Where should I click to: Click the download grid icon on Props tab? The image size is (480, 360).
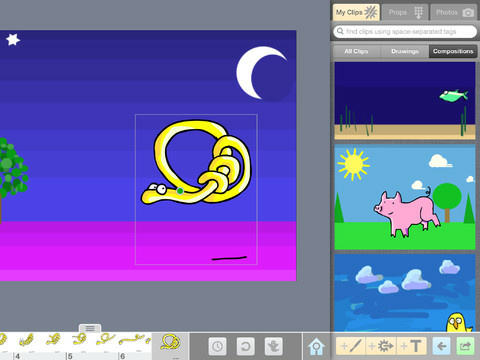click(418, 13)
